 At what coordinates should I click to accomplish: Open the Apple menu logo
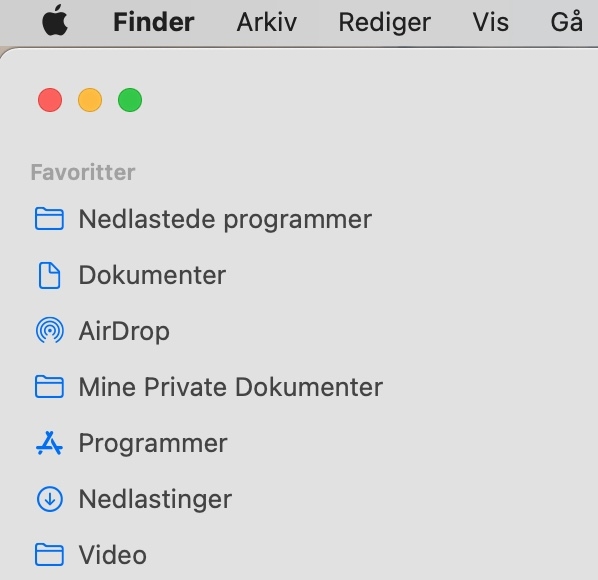coord(55,20)
